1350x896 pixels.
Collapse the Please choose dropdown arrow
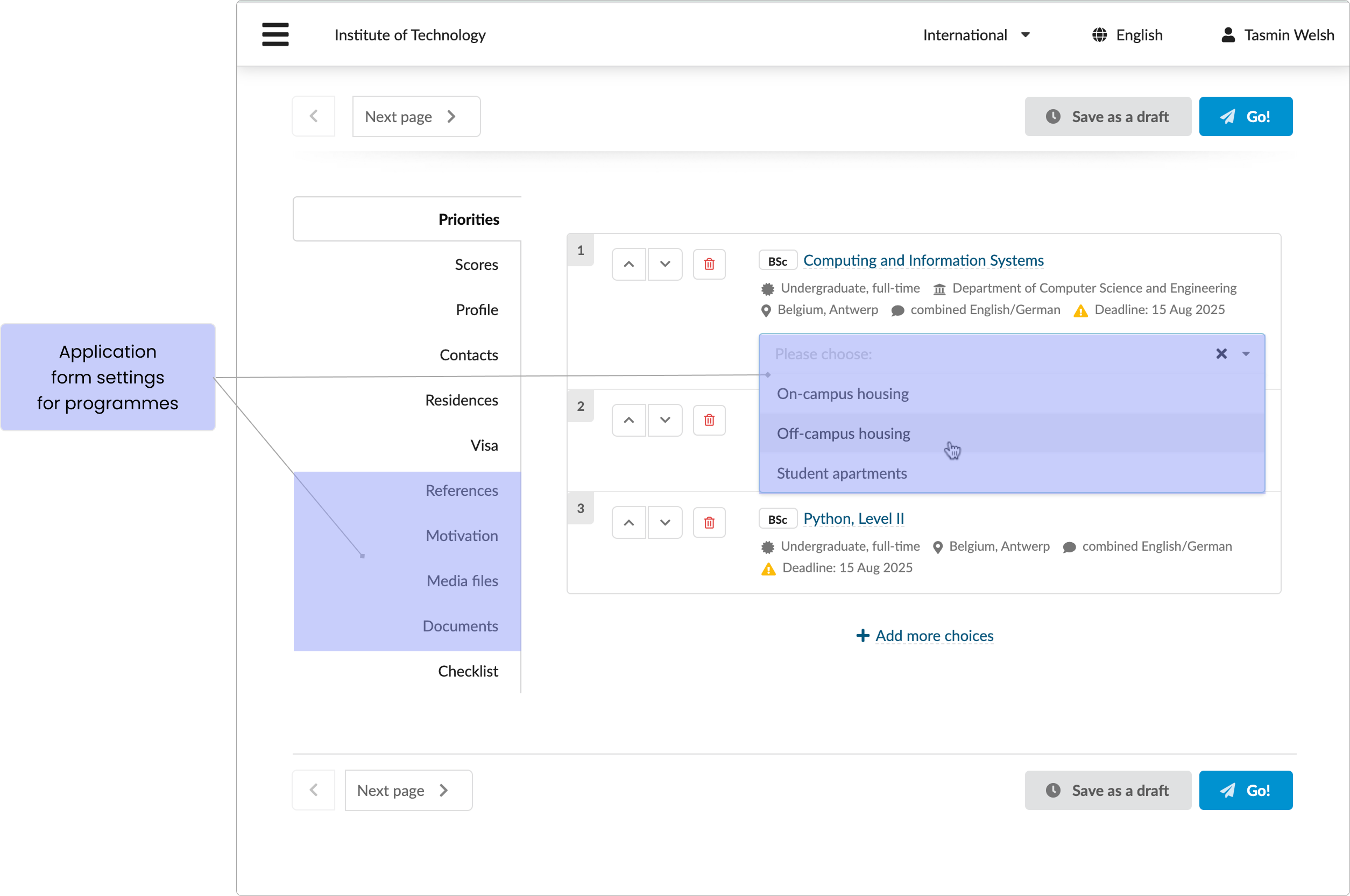coord(1246,354)
